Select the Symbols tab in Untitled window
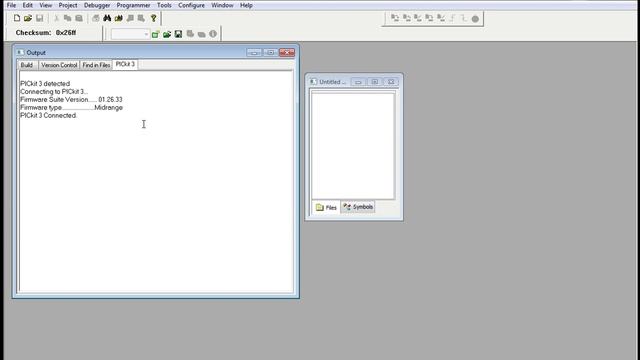 [x=358, y=207]
